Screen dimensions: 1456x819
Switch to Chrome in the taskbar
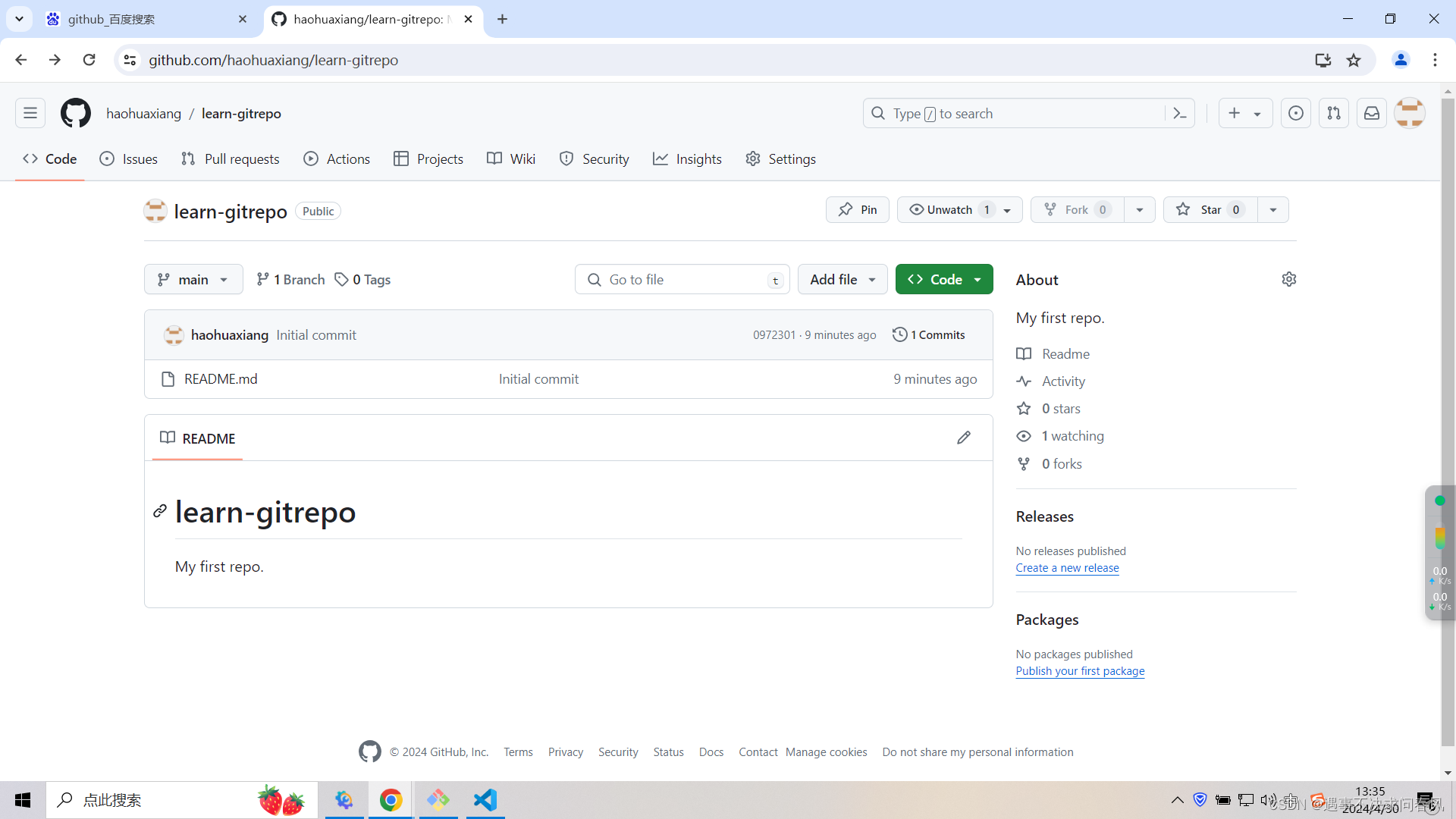click(391, 800)
